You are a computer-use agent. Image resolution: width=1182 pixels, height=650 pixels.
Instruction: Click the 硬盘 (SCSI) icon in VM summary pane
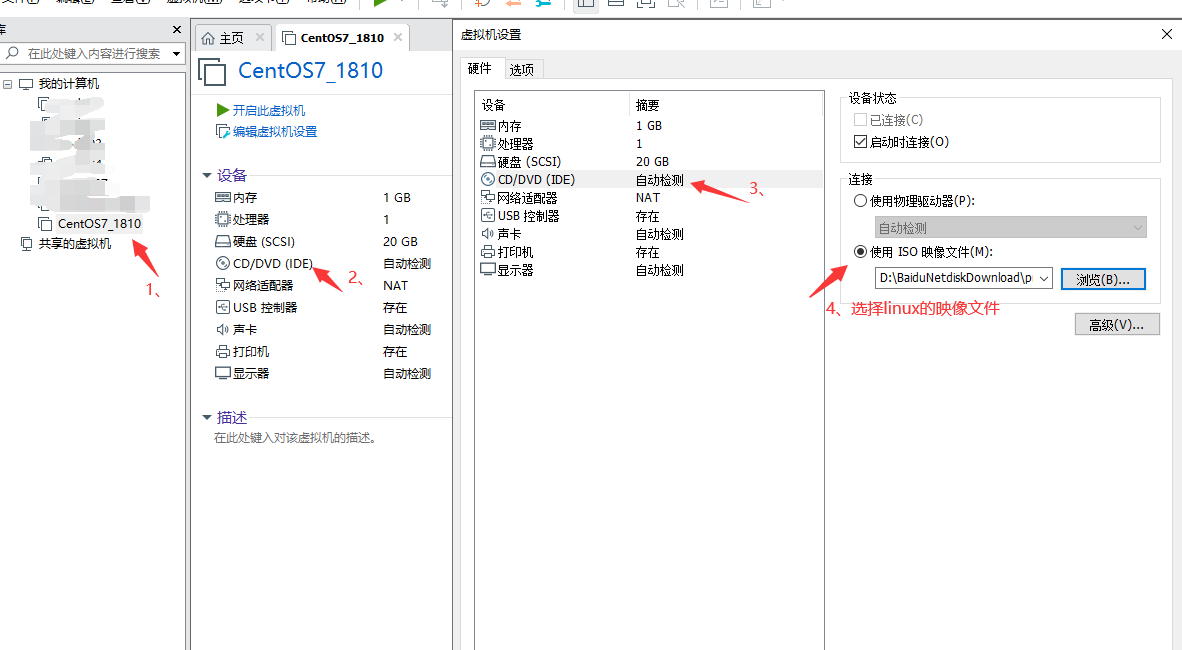[222, 241]
